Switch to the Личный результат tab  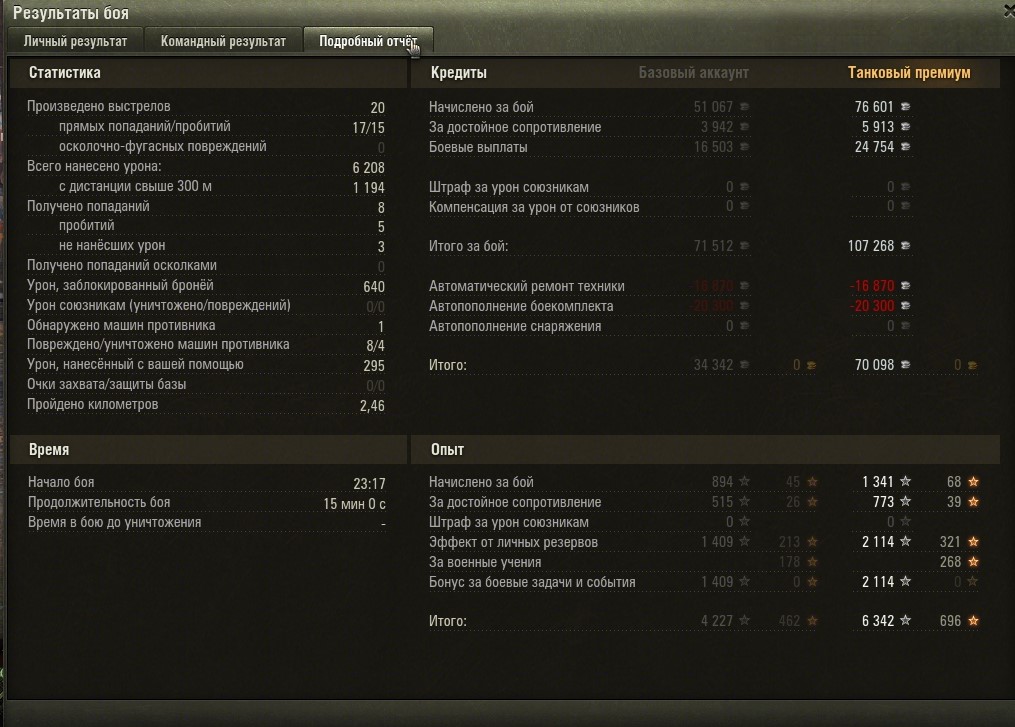[75, 41]
